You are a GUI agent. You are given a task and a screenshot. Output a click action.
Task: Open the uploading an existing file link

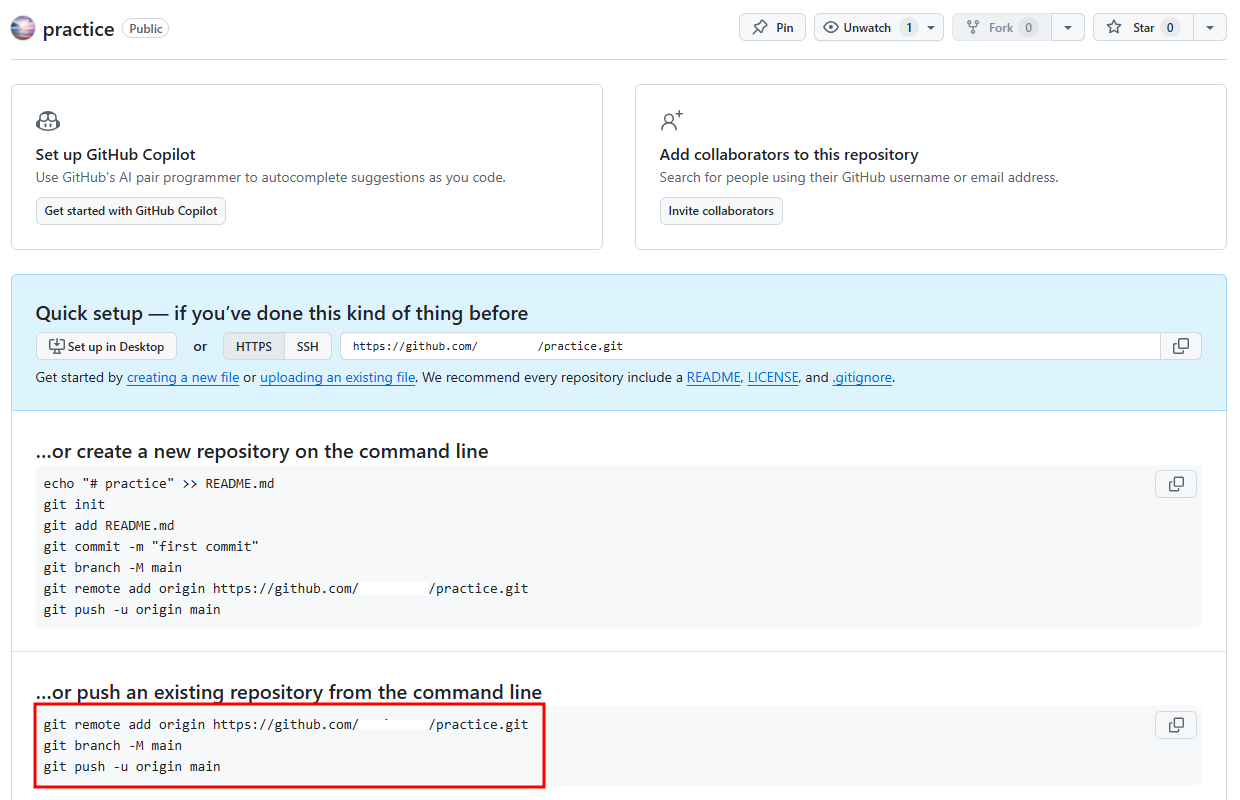pyautogui.click(x=338, y=378)
